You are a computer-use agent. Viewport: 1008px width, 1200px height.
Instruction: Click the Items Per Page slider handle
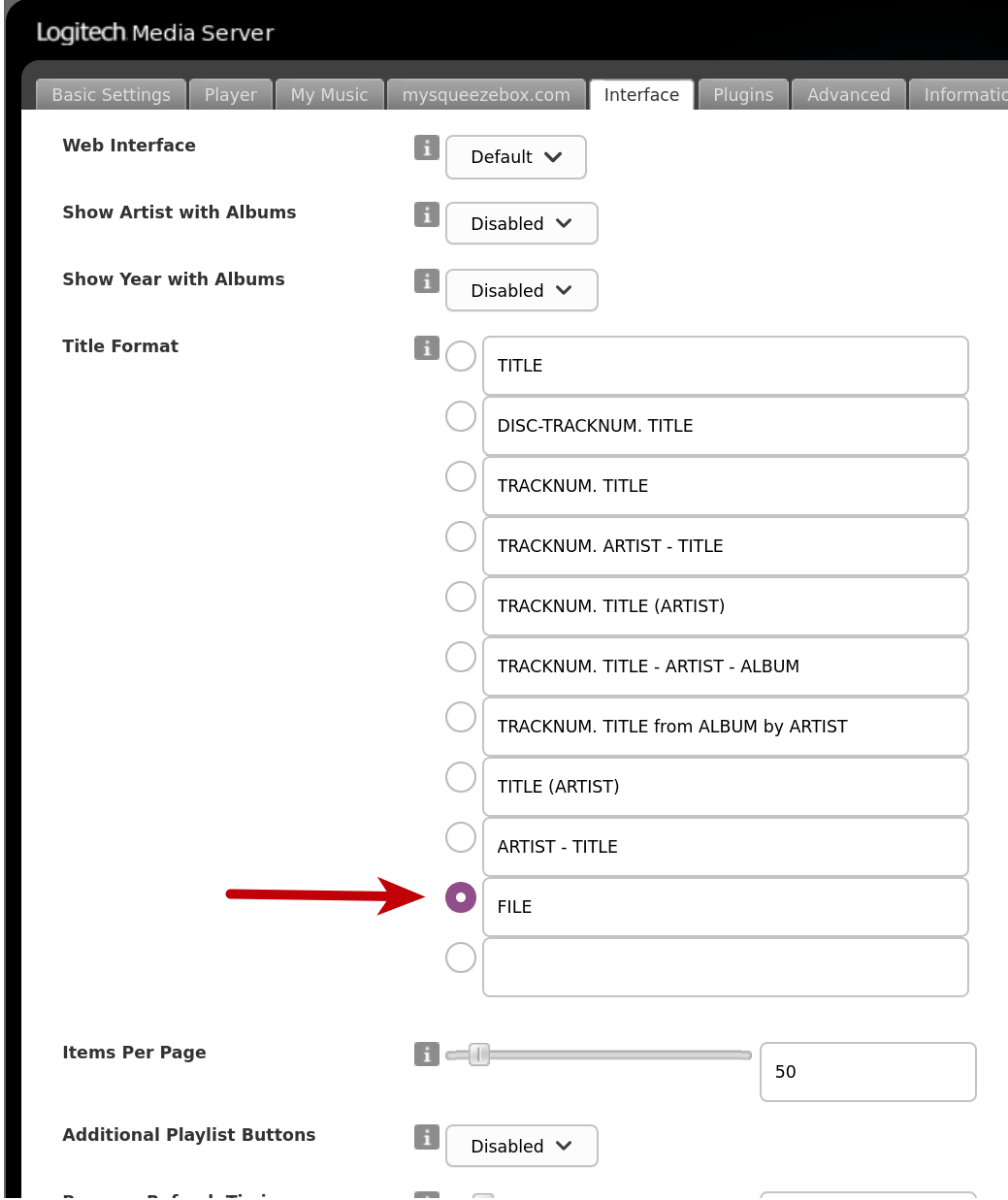(x=479, y=1054)
